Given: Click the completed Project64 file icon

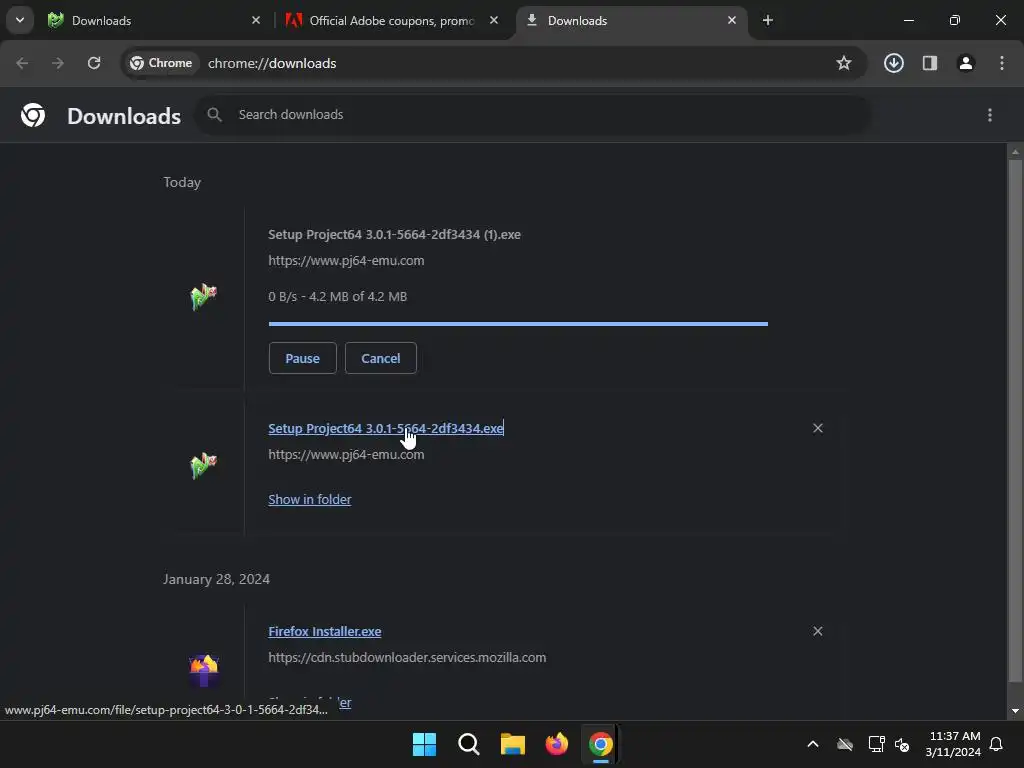Looking at the screenshot, I should pyautogui.click(x=203, y=466).
